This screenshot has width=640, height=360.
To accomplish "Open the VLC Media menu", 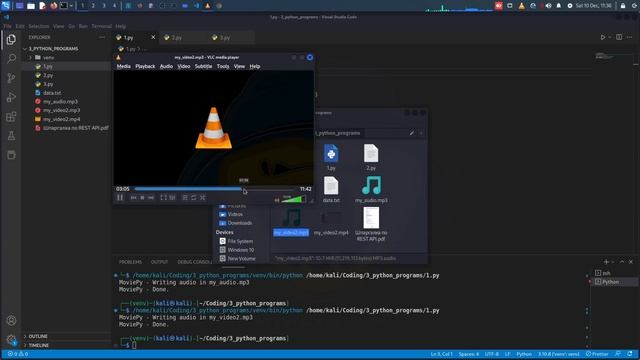I will (x=124, y=66).
